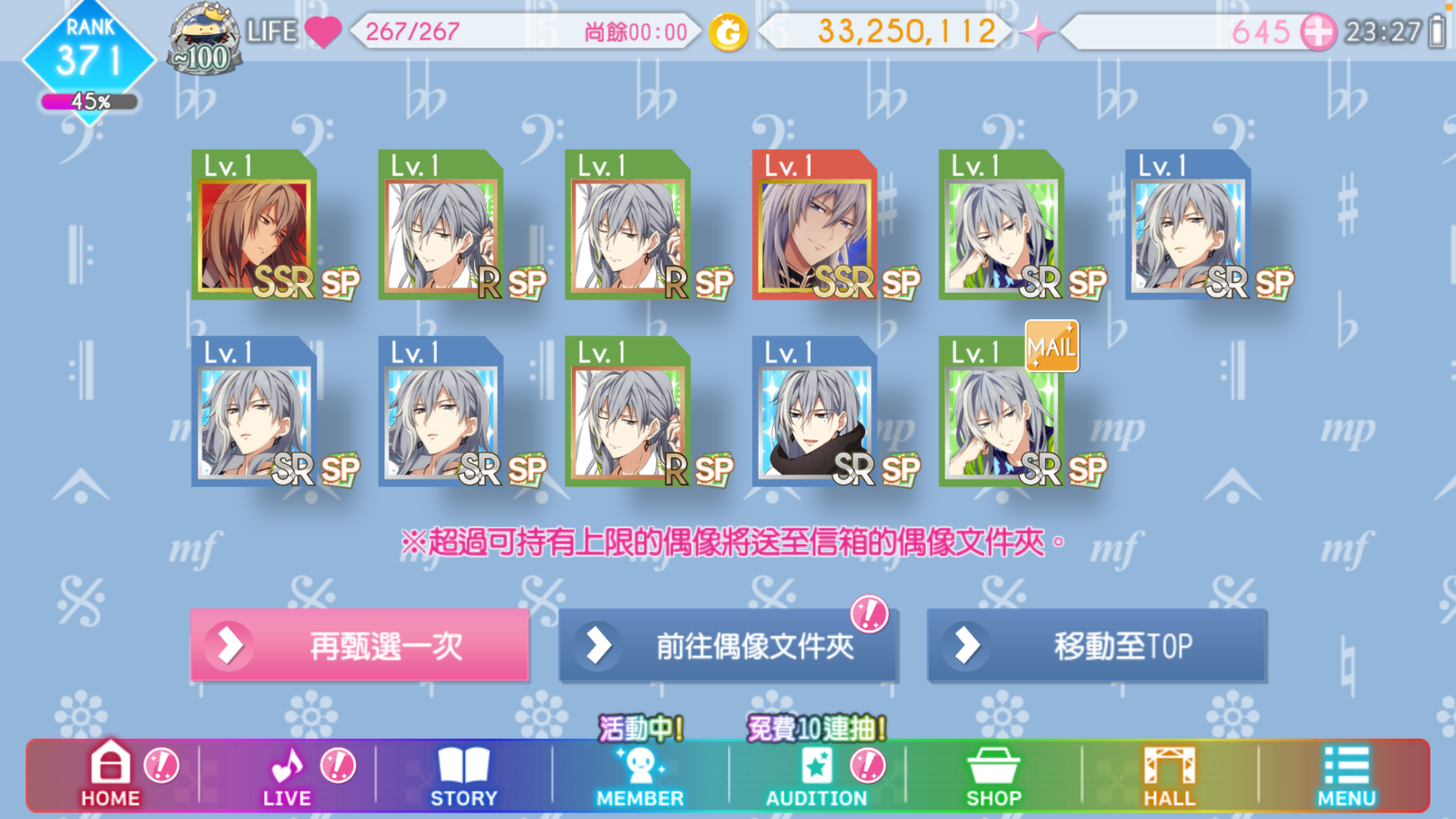Select the red-background SSR card thumbnail
This screenshot has height=819, width=1456.
pyautogui.click(x=815, y=225)
